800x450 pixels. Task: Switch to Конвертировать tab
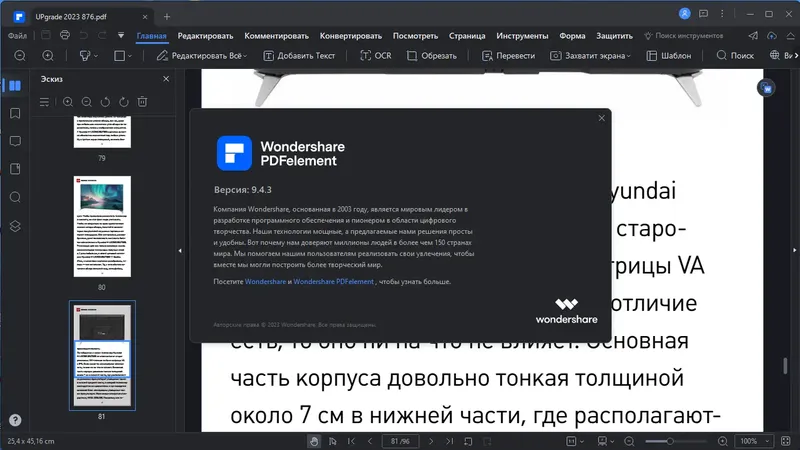click(351, 36)
